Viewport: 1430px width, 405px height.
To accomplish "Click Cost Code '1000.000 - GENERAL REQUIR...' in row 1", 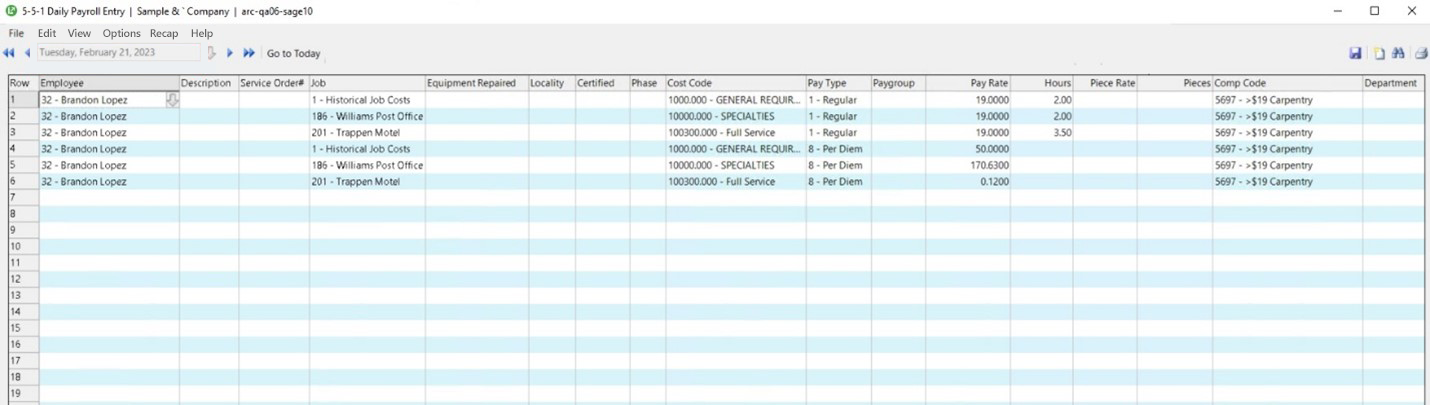I will tap(735, 100).
